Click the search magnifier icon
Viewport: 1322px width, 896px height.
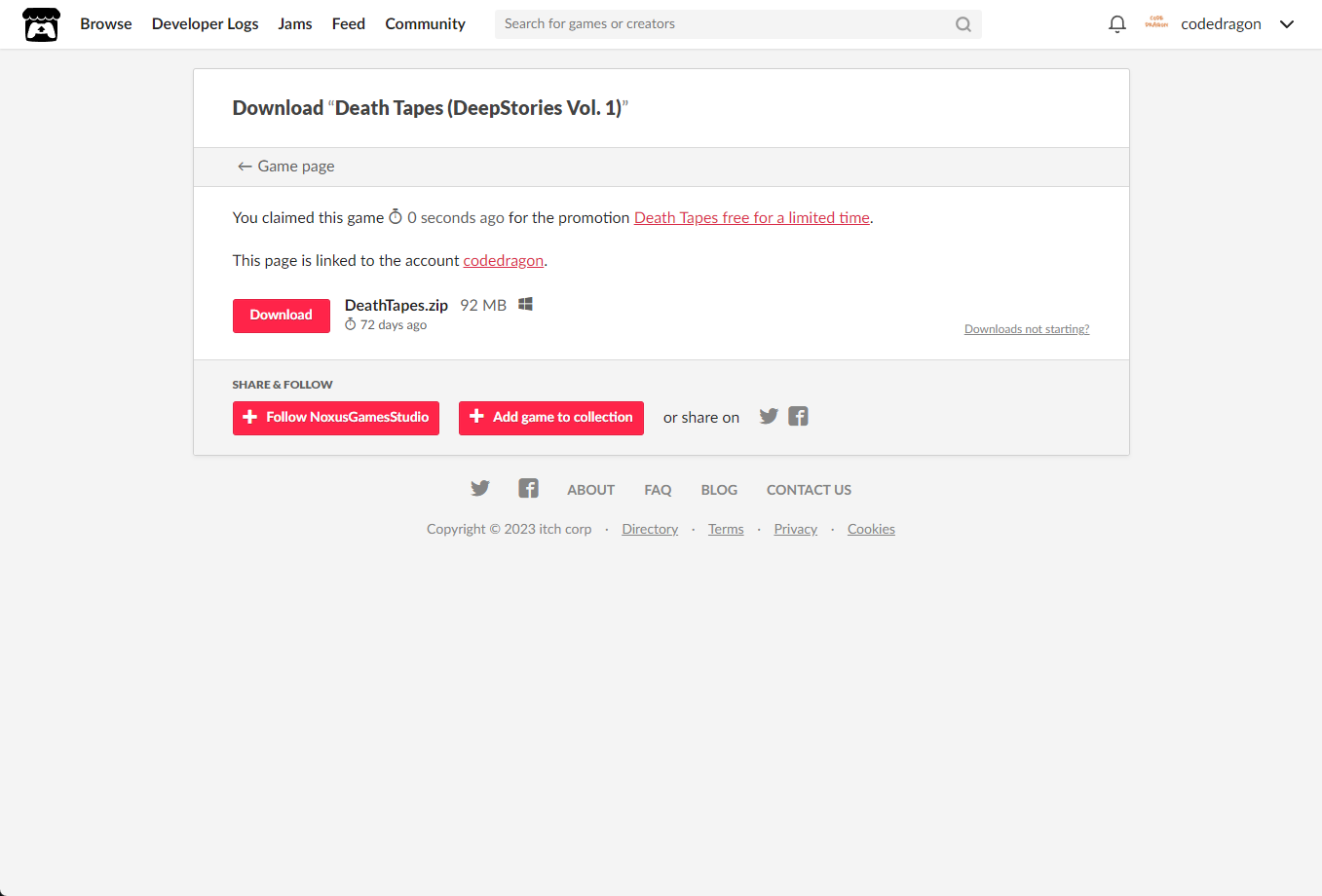963,24
